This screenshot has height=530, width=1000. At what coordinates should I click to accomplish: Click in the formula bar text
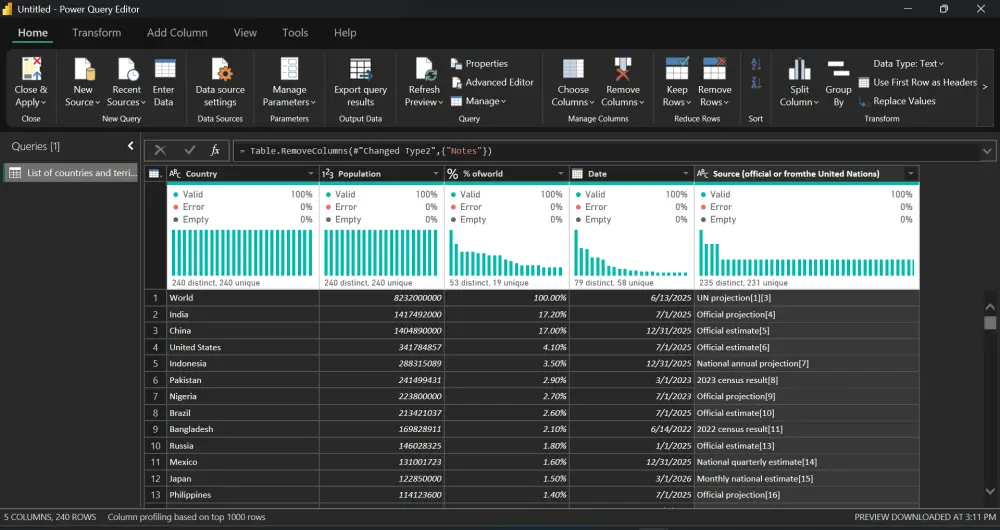[371, 151]
